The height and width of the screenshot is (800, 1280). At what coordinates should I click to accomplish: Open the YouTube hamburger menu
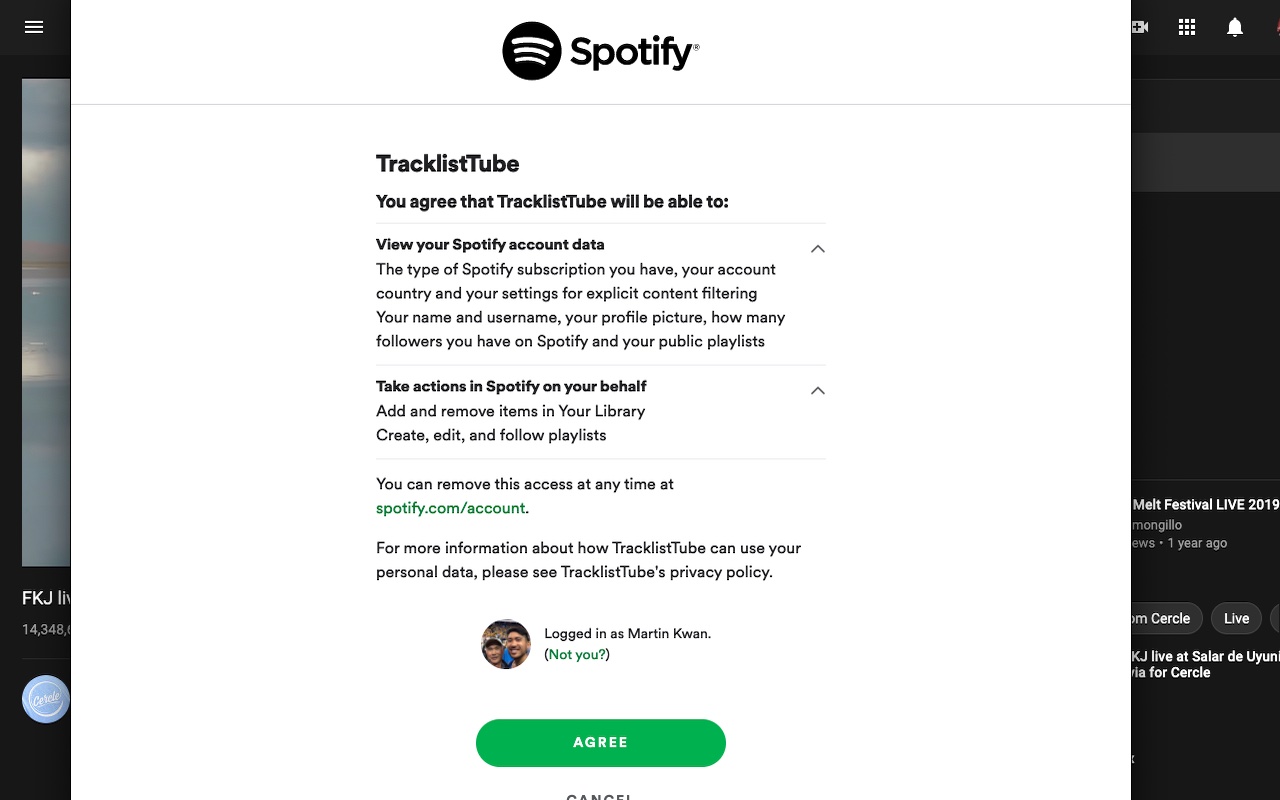tap(34, 27)
